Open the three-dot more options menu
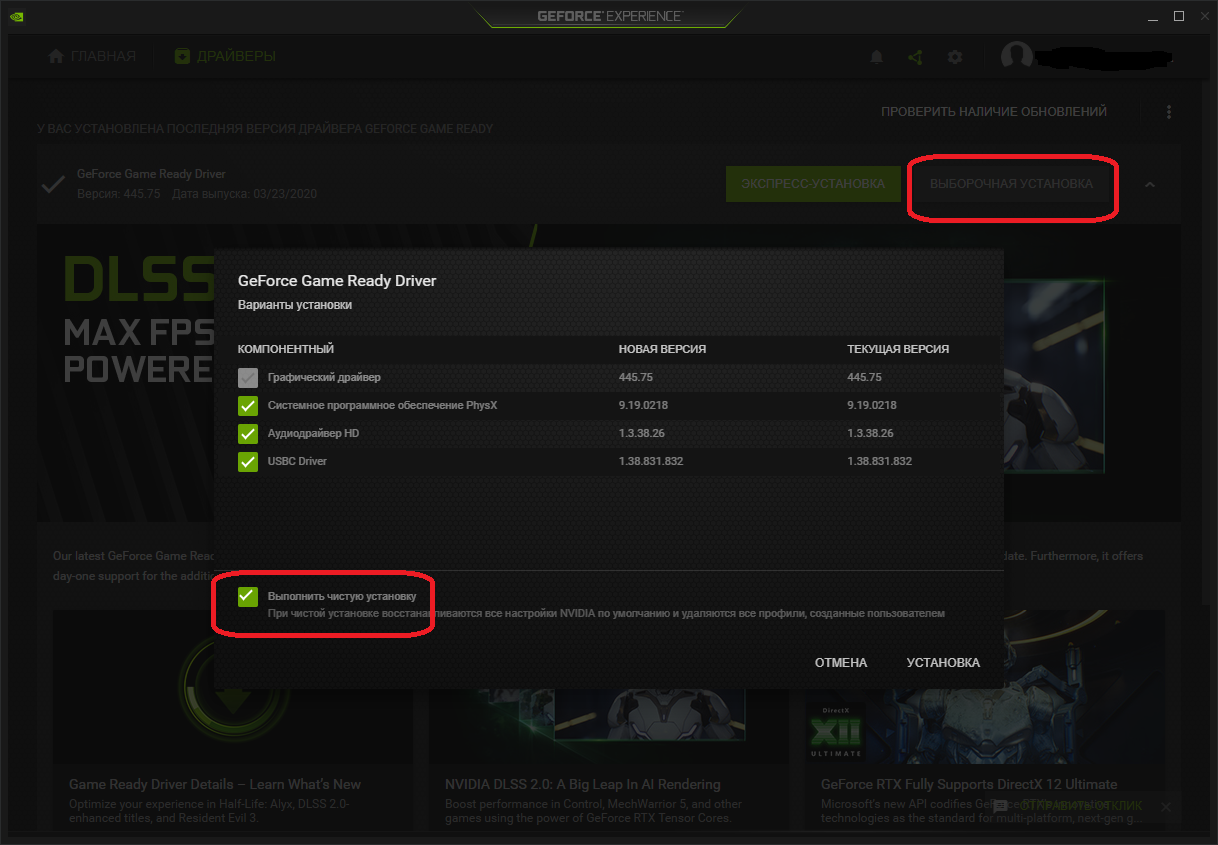1218x845 pixels. coord(1168,112)
